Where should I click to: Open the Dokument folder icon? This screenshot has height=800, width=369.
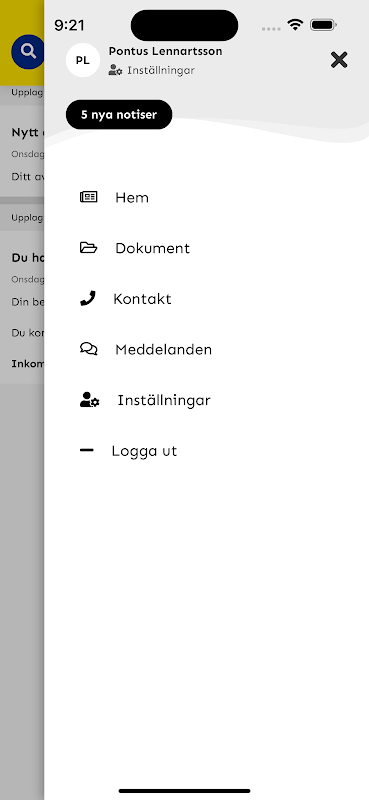point(89,247)
